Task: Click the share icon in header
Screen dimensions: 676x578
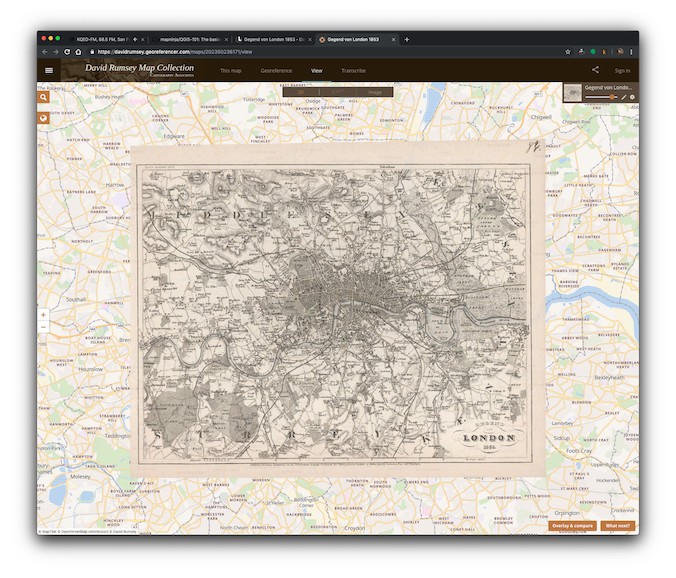Action: click(595, 70)
